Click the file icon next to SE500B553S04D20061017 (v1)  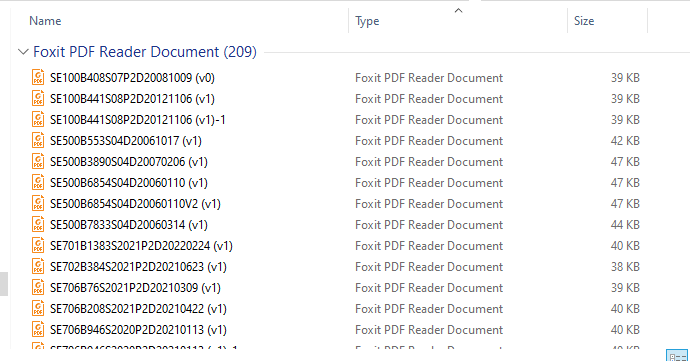38,140
